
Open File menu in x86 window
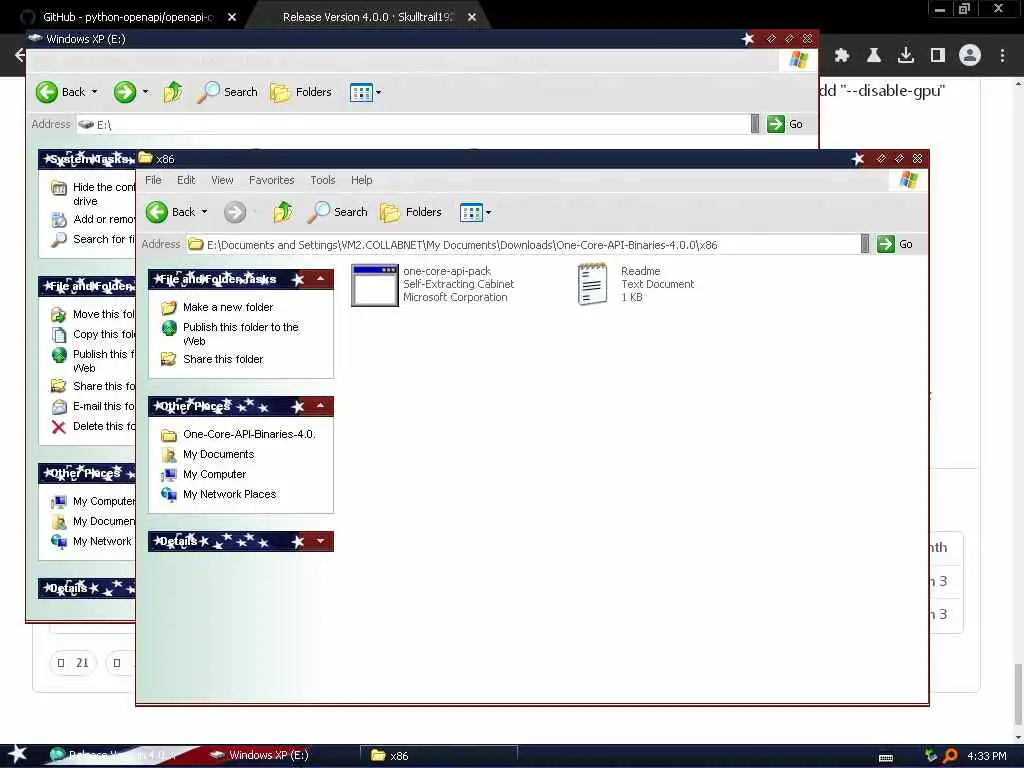pyautogui.click(x=153, y=180)
